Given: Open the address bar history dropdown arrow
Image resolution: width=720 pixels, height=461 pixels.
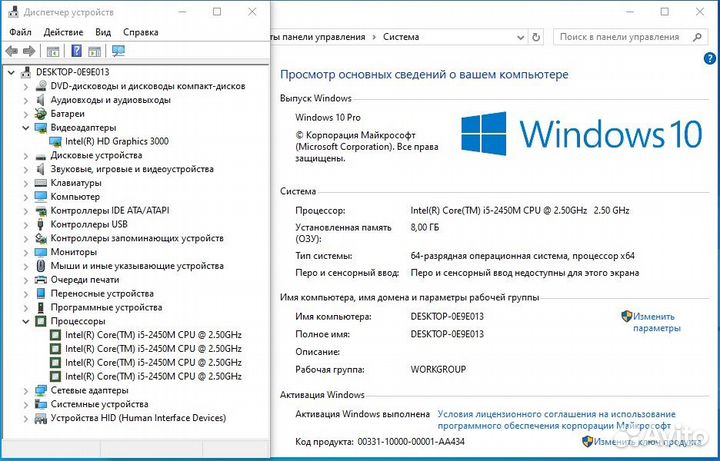Looking at the screenshot, I should coord(520,38).
